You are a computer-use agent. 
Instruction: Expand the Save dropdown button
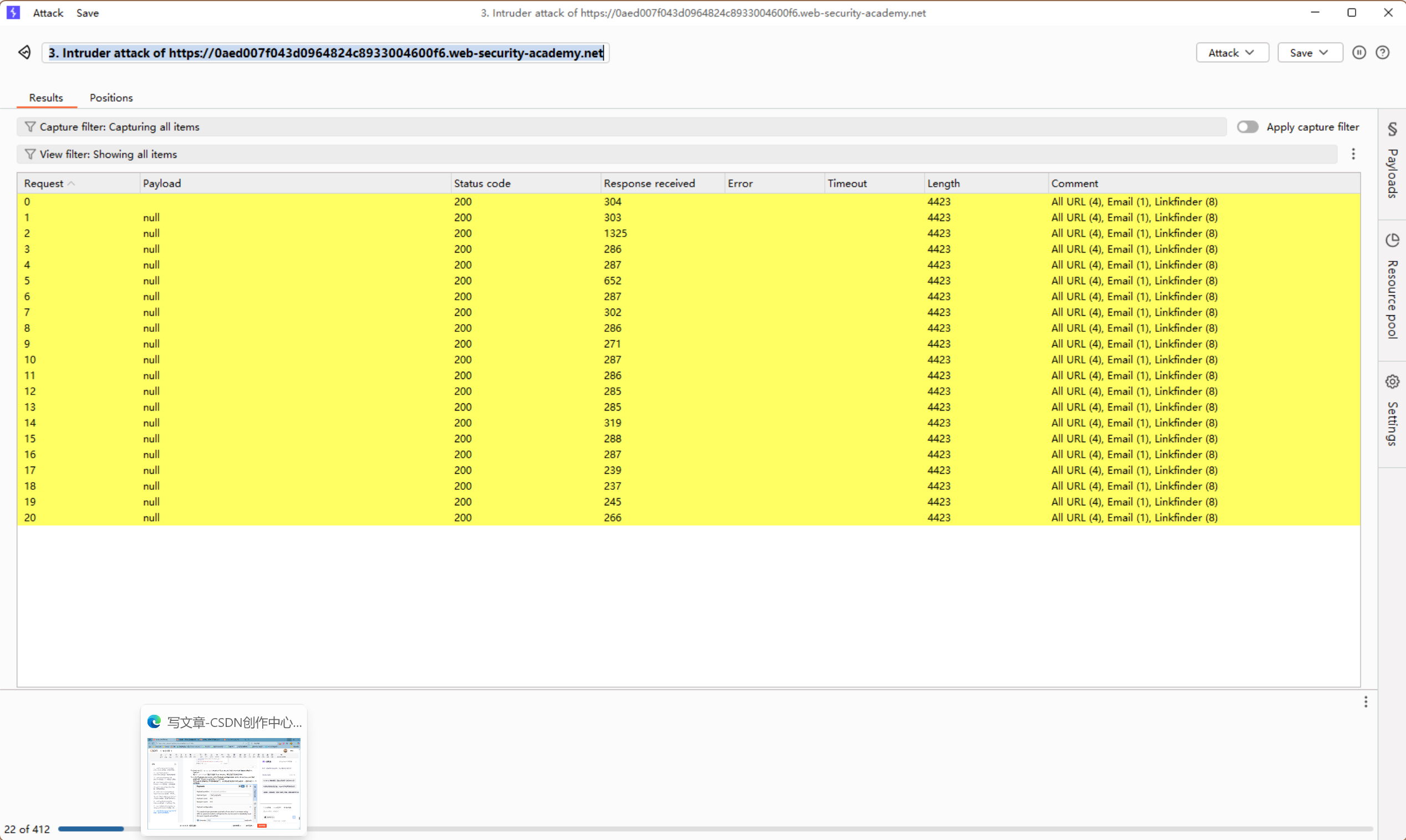(1309, 53)
